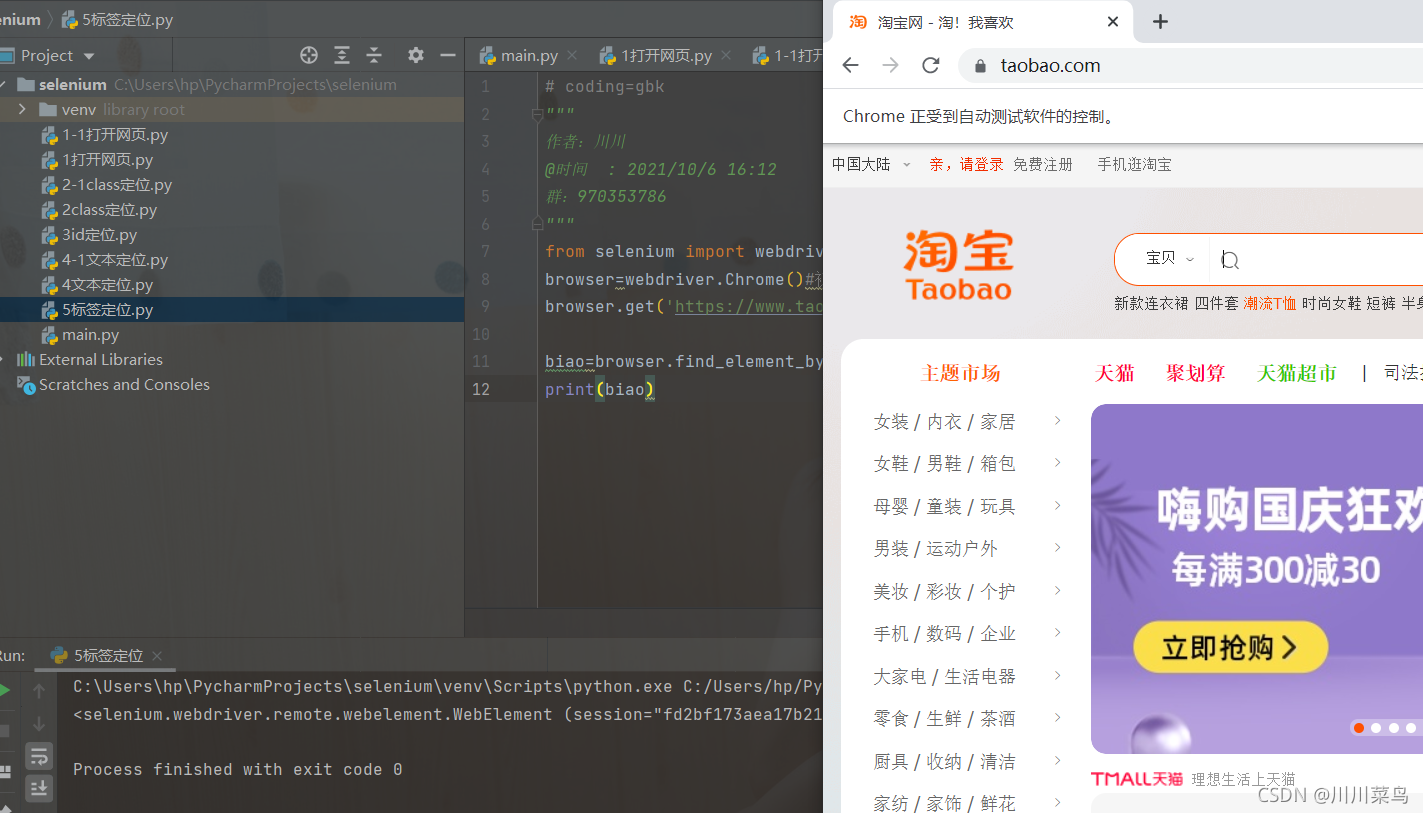Click the TMALL天猫 logo below banner
1423x813 pixels.
pyautogui.click(x=1137, y=779)
